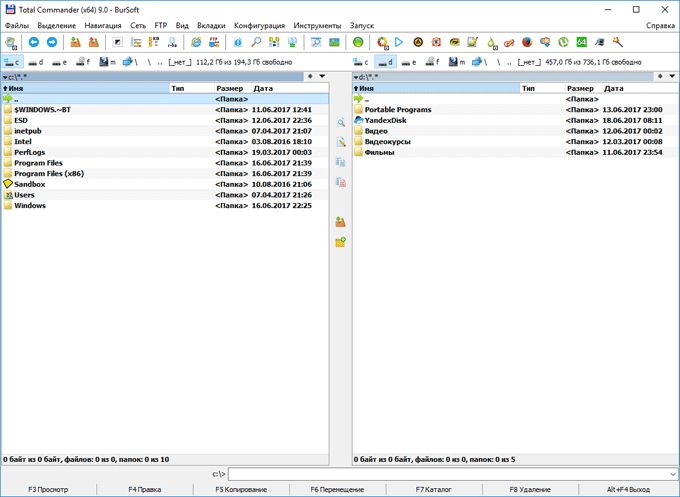Image resolution: width=680 pixels, height=497 pixels.
Task: Open the Справка menu
Action: point(660,26)
